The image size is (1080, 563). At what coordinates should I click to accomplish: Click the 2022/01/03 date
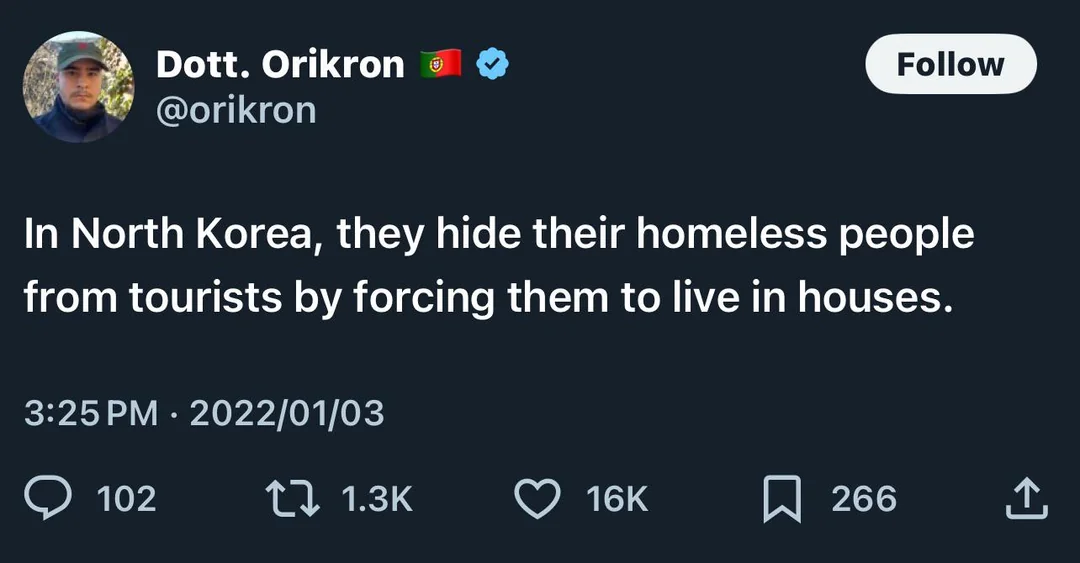click(x=286, y=413)
